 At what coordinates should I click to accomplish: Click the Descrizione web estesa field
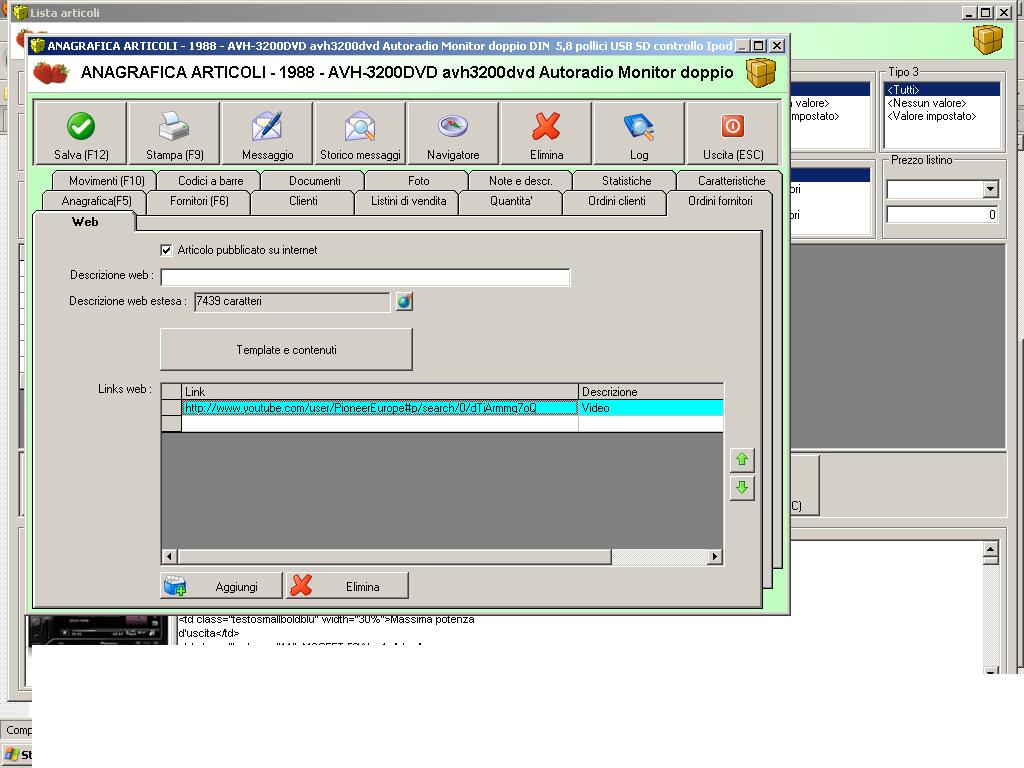pyautogui.click(x=292, y=302)
